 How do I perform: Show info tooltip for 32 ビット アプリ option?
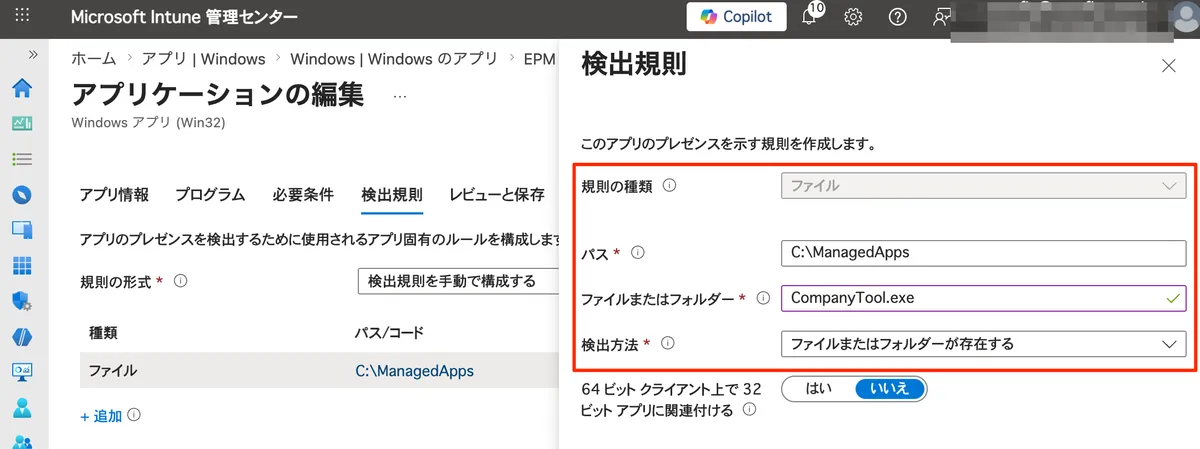point(749,409)
